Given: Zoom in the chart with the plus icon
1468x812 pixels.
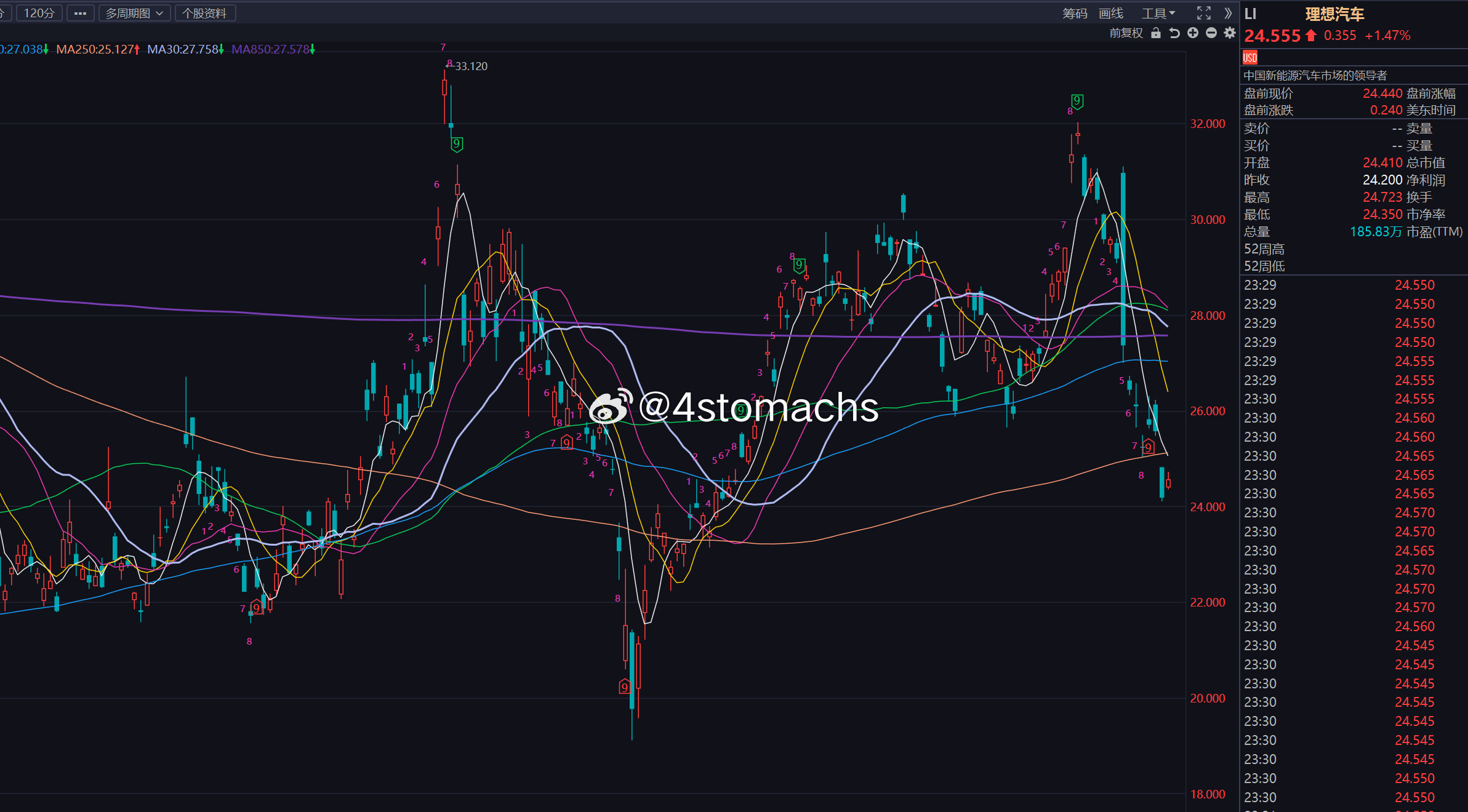Looking at the screenshot, I should tap(1193, 33).
